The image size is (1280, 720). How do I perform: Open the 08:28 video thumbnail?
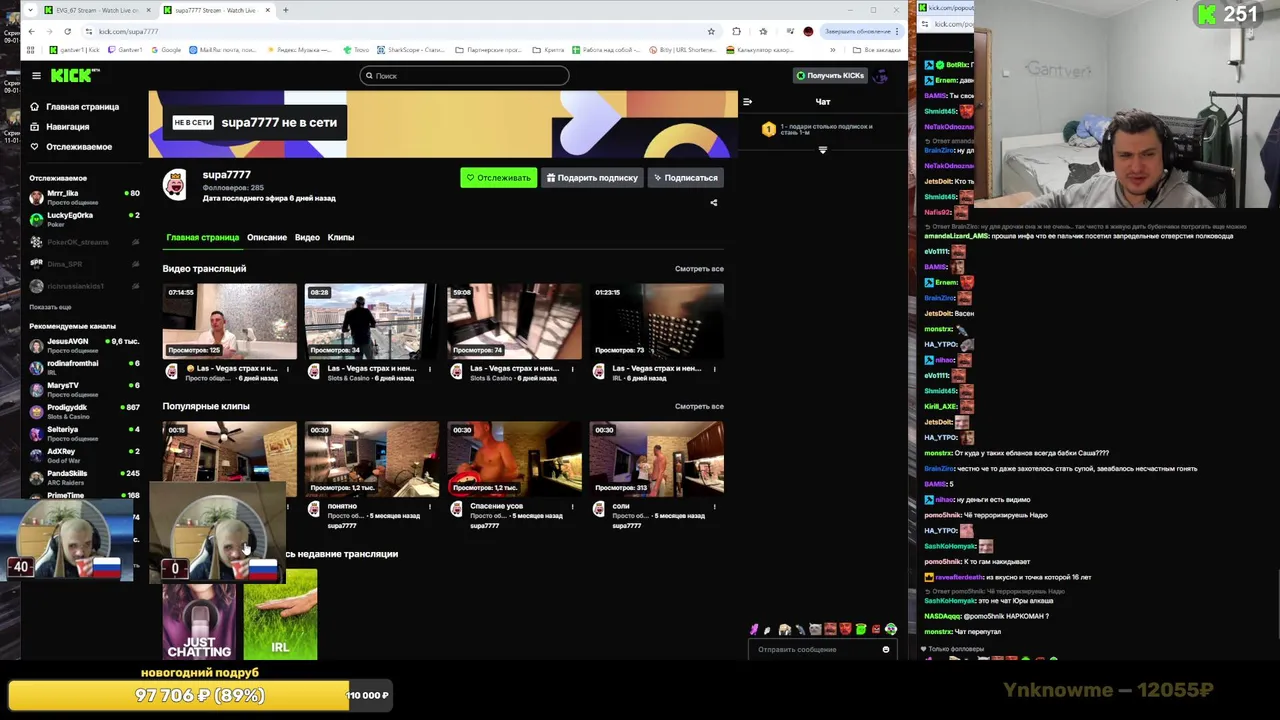coord(372,321)
